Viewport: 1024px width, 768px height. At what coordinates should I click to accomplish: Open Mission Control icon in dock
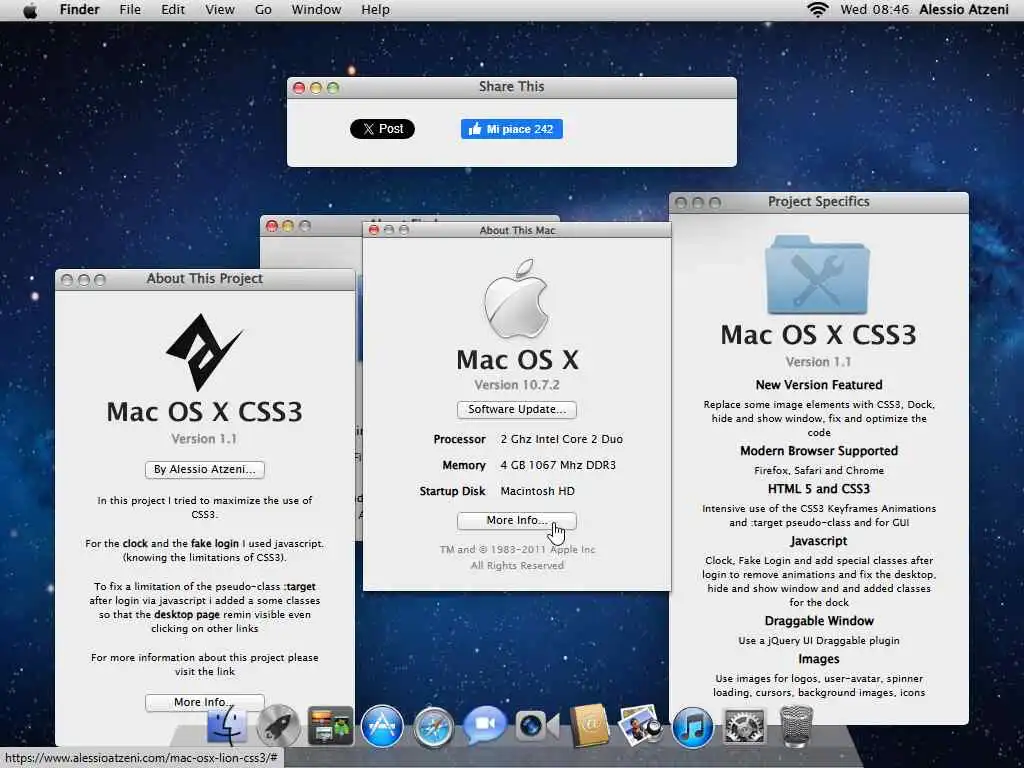(330, 726)
